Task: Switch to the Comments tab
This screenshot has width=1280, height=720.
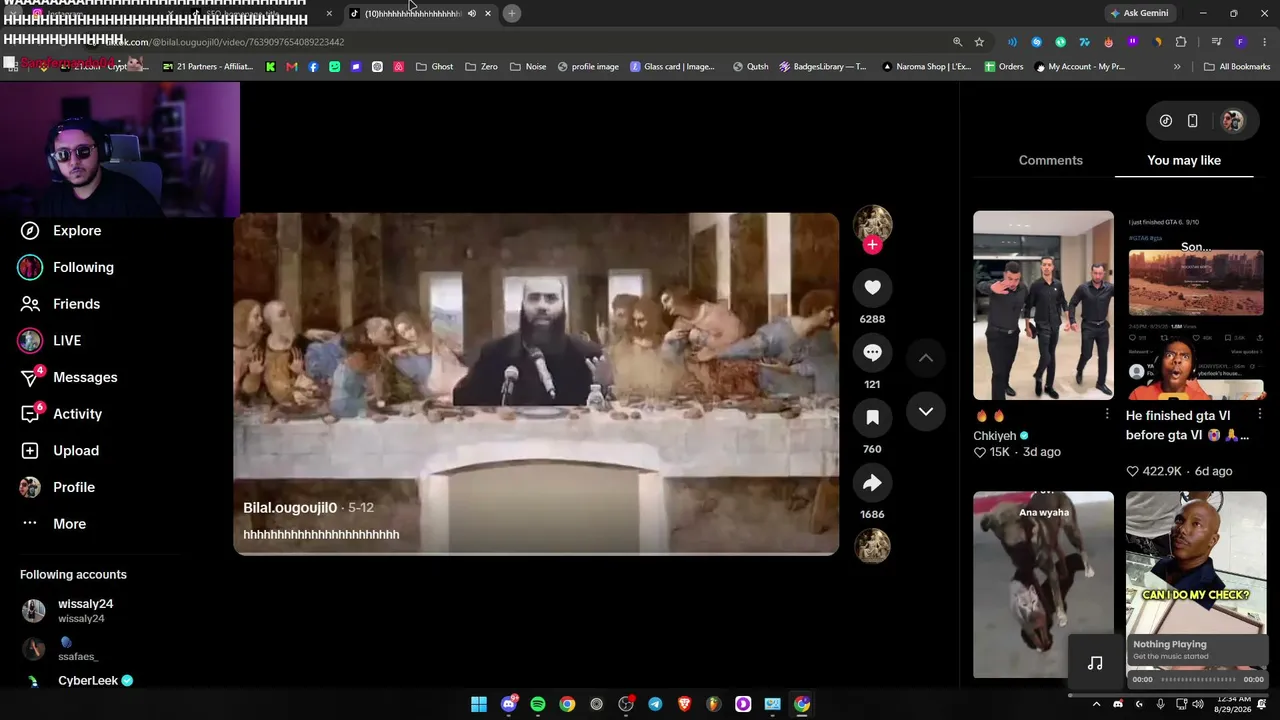Action: point(1050,160)
